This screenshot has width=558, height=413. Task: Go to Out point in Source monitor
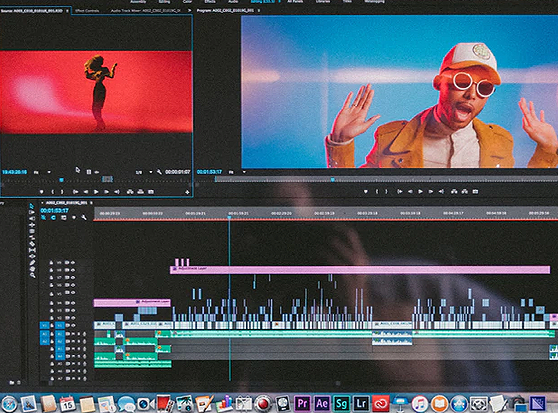point(117,192)
